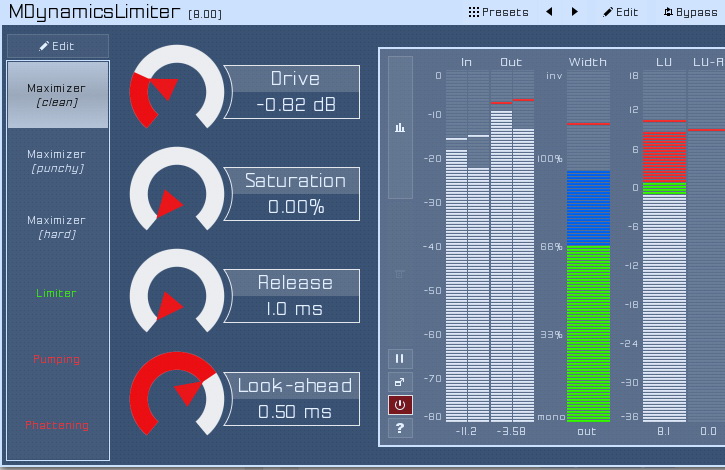The image size is (725, 470).
Task: Click the Out meter bars
Action: [x=512, y=246]
